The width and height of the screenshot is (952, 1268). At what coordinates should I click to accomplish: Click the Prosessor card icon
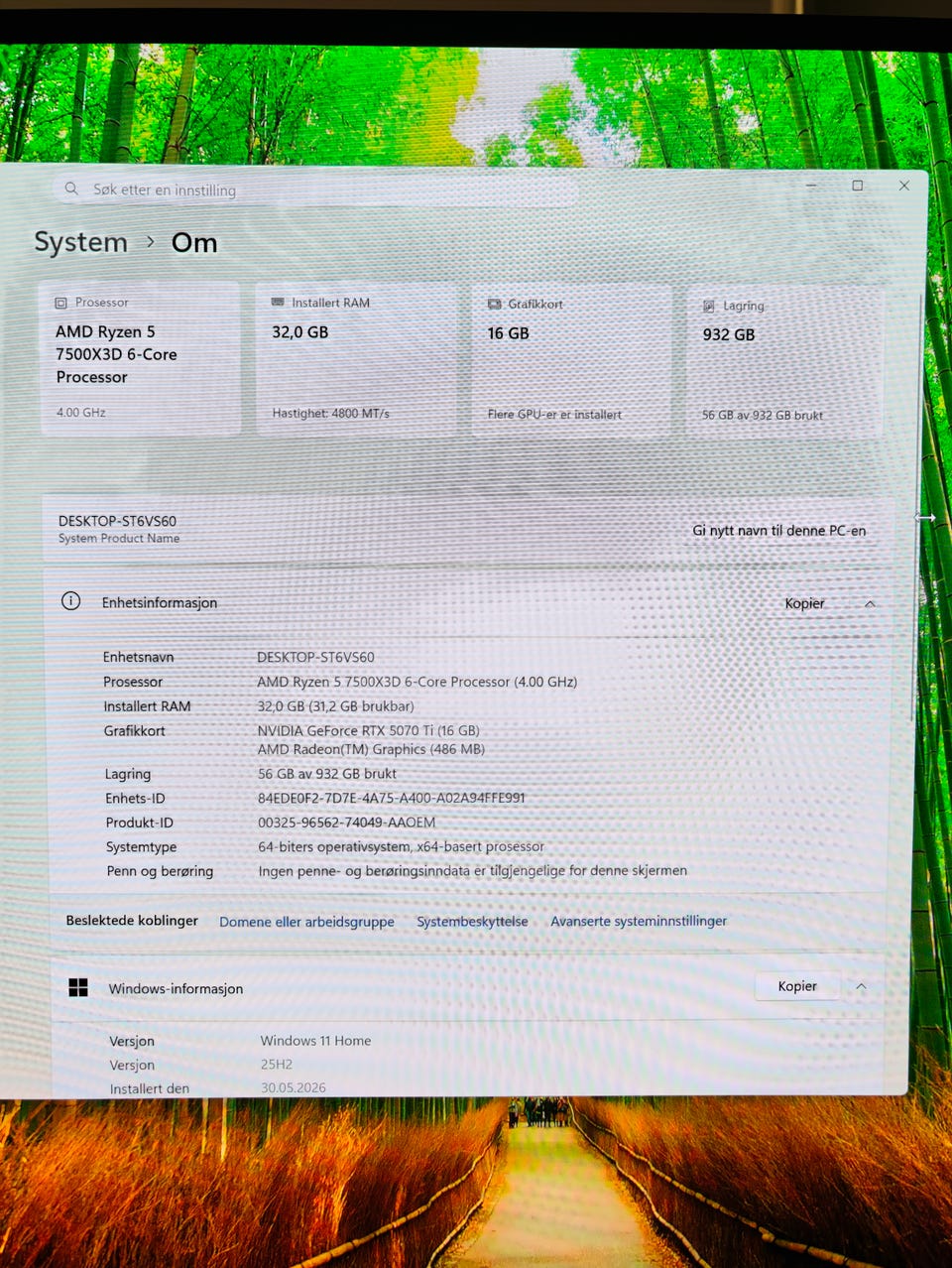(x=60, y=303)
